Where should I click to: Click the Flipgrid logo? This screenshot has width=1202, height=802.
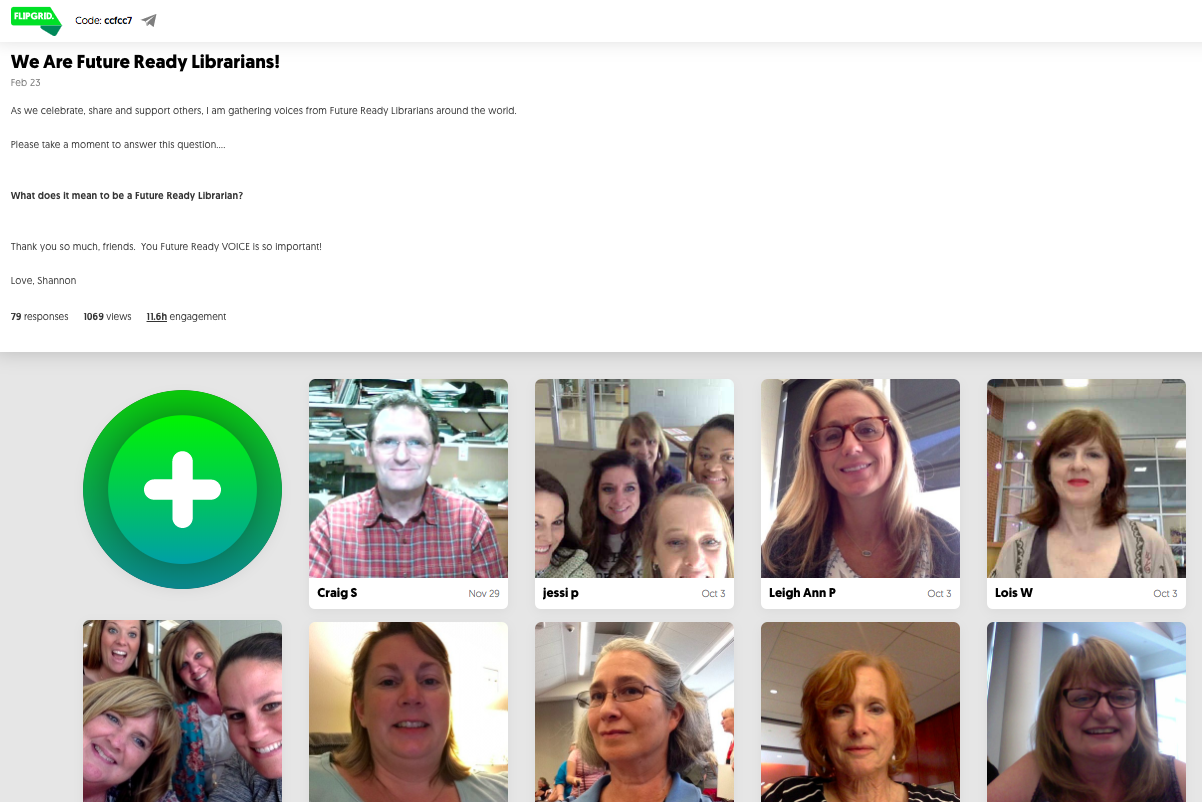(x=36, y=20)
